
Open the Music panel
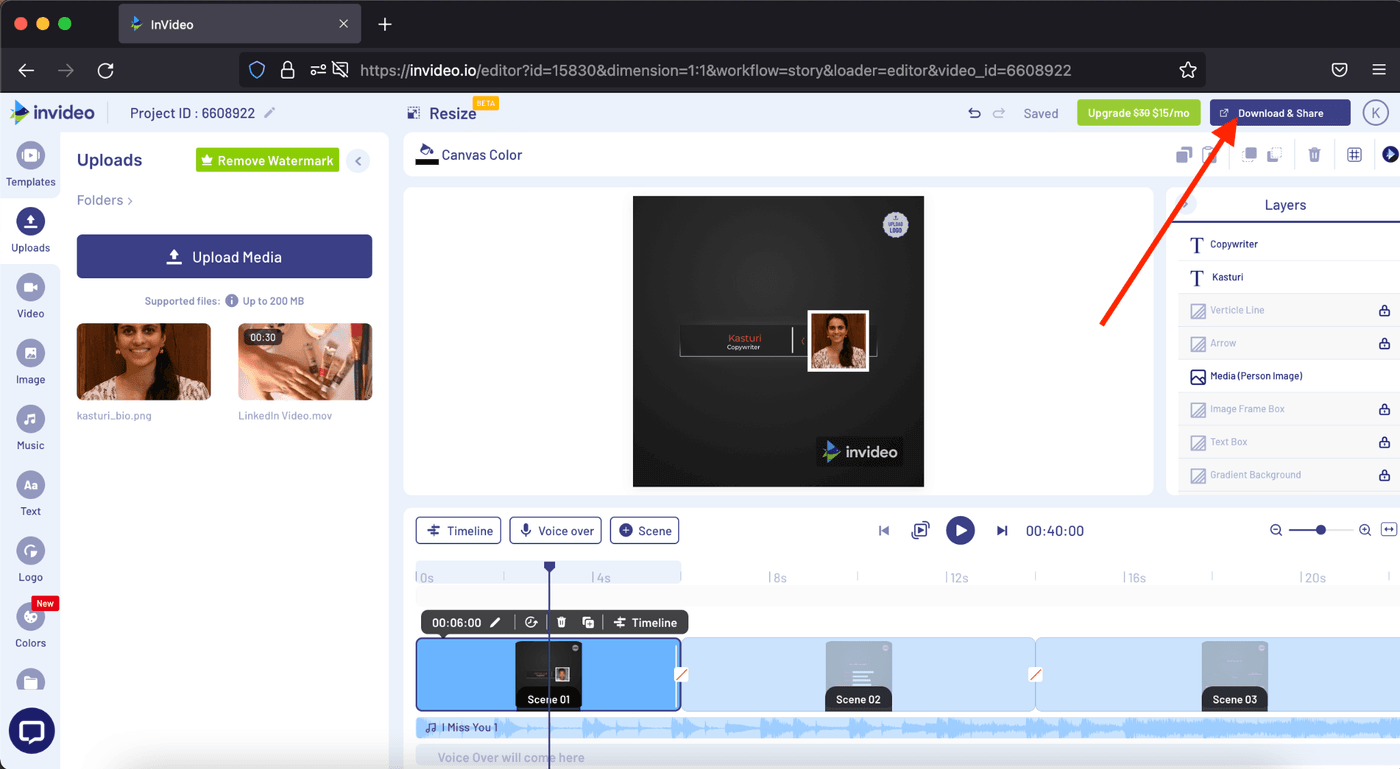point(30,428)
